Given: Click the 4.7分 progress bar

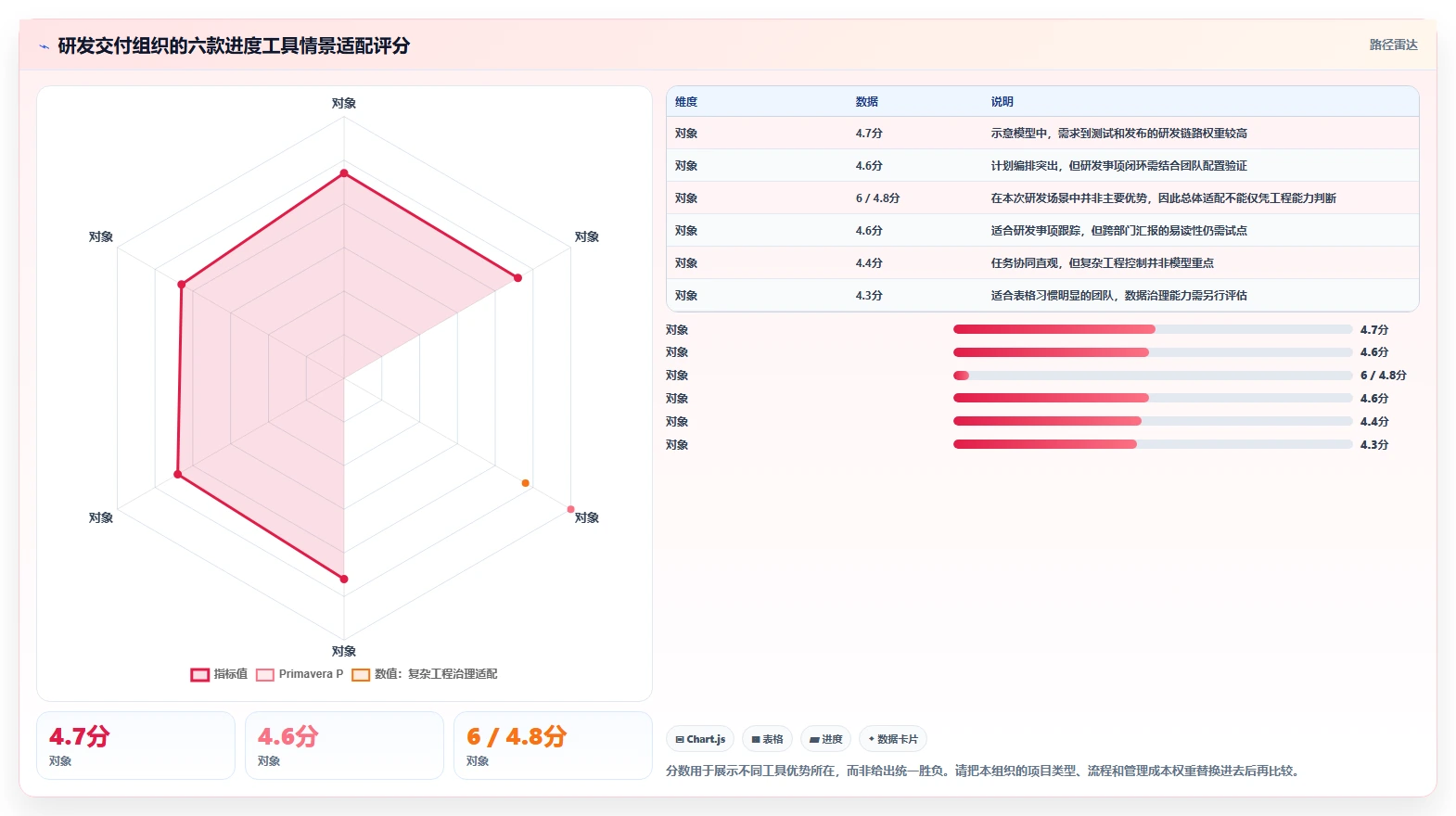Looking at the screenshot, I should pyautogui.click(x=1153, y=329).
